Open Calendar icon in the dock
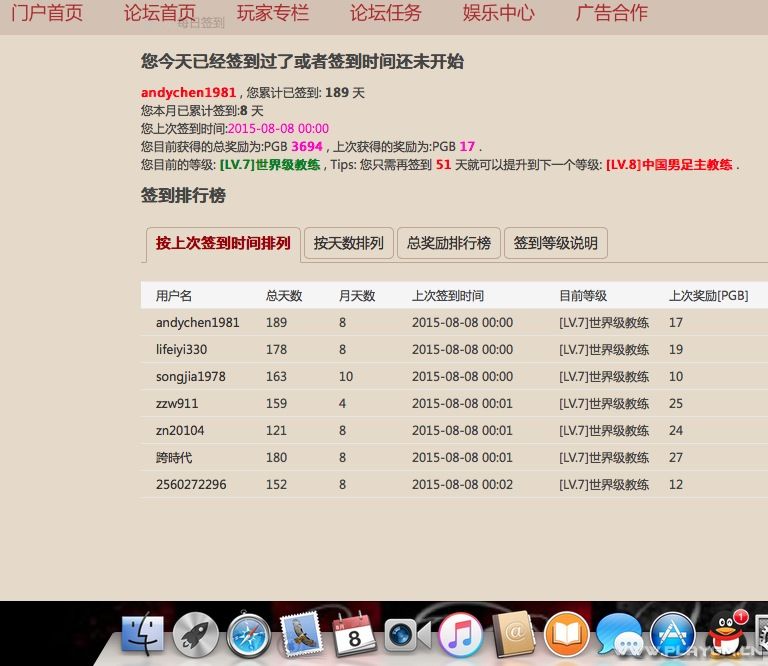 click(354, 635)
